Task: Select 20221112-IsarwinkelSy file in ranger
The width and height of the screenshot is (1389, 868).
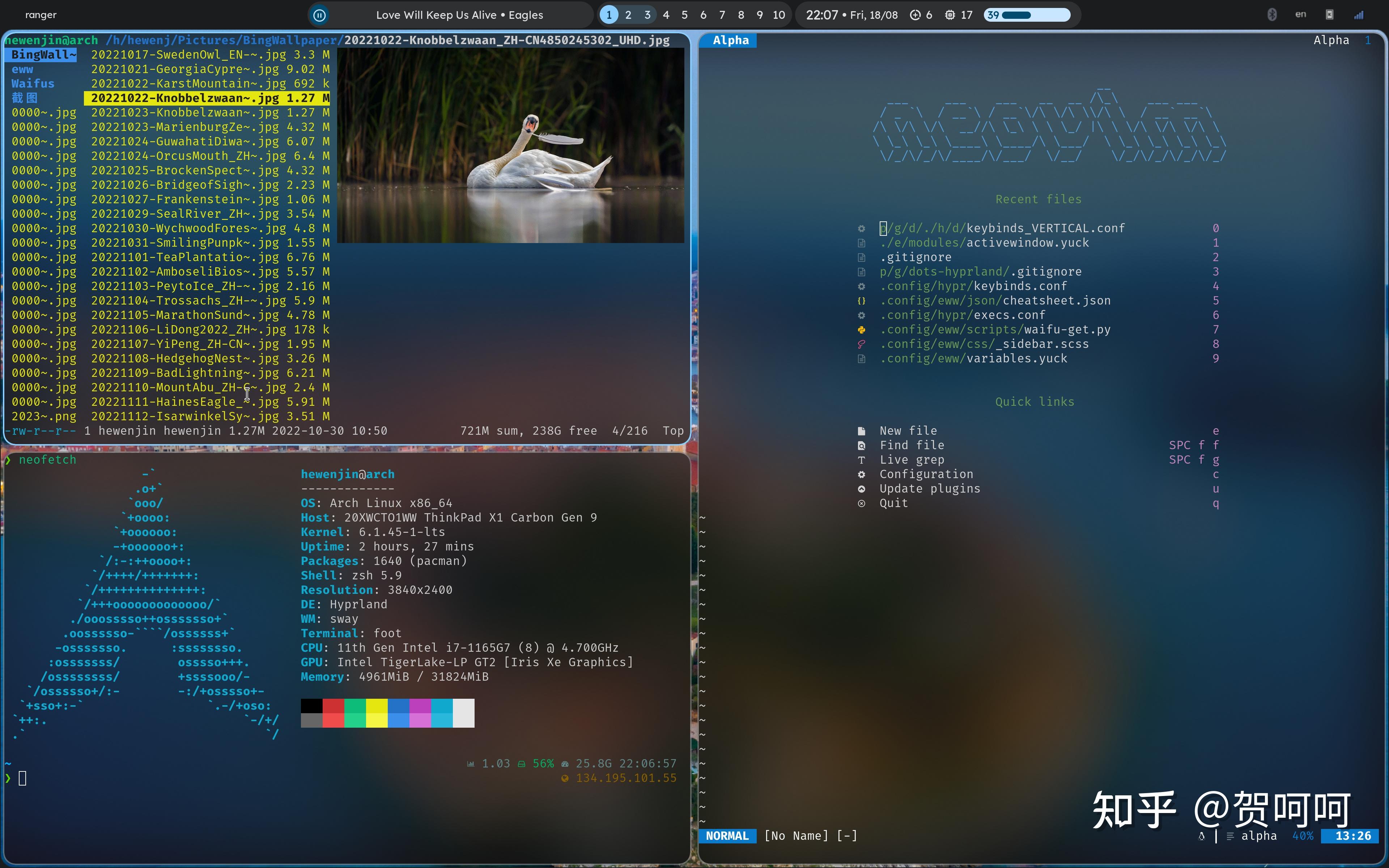Action: tap(210, 416)
